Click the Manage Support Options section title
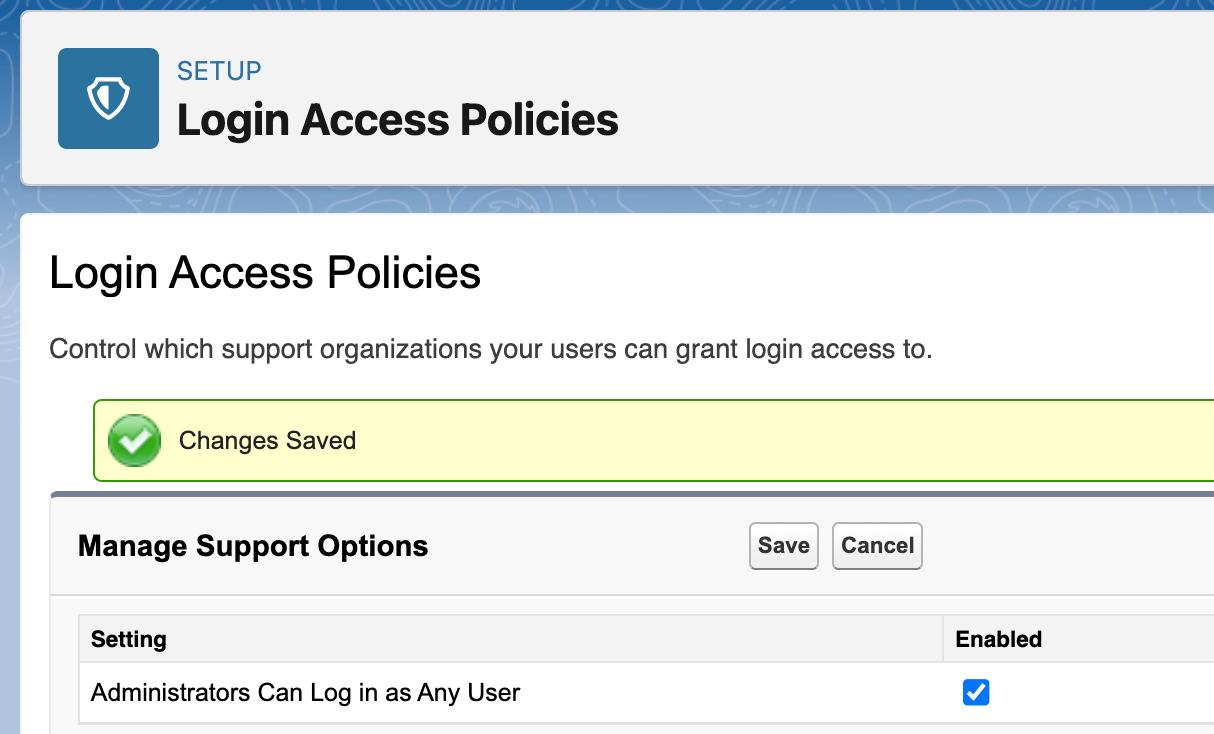This screenshot has height=734, width=1214. click(x=253, y=546)
